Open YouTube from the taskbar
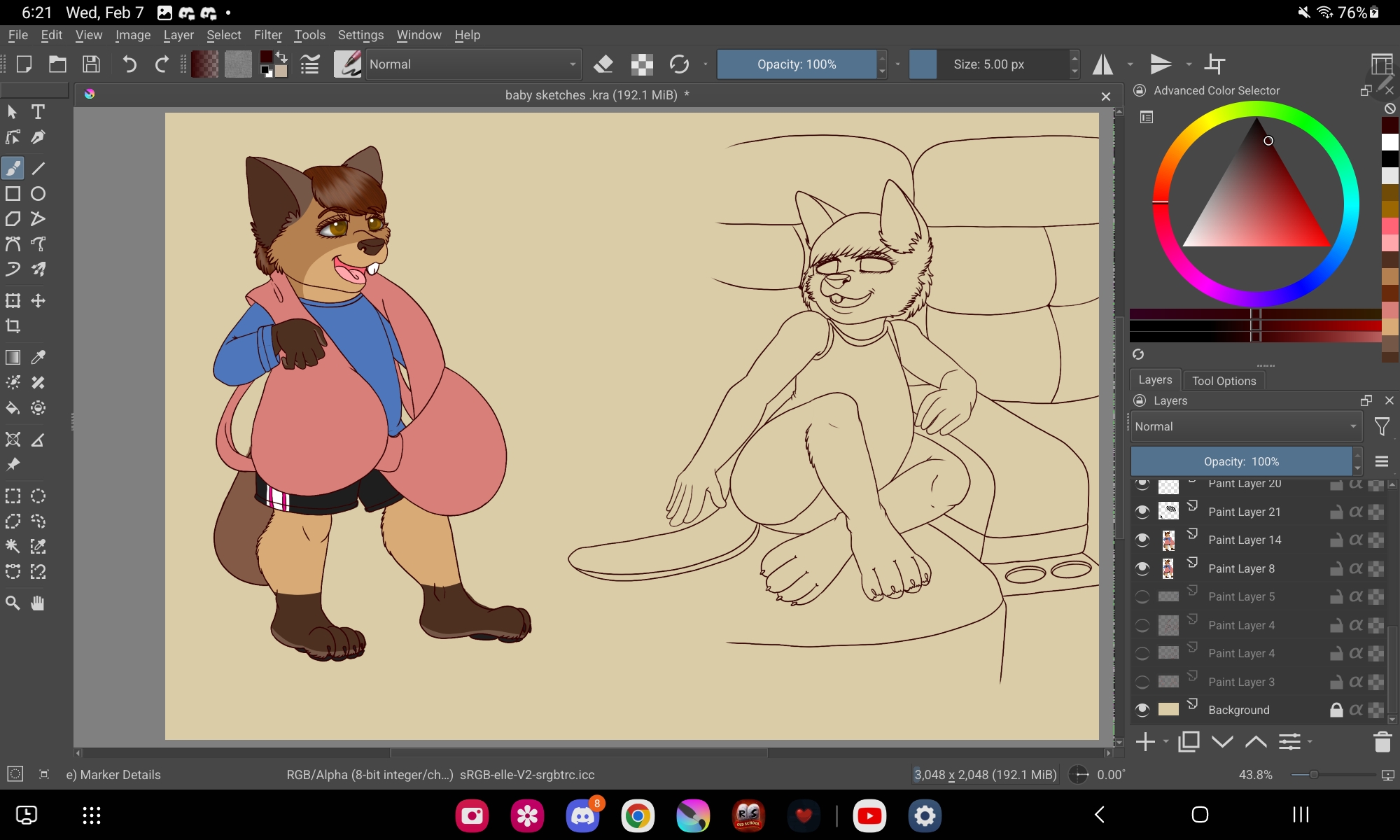This screenshot has width=1400, height=840. (869, 815)
